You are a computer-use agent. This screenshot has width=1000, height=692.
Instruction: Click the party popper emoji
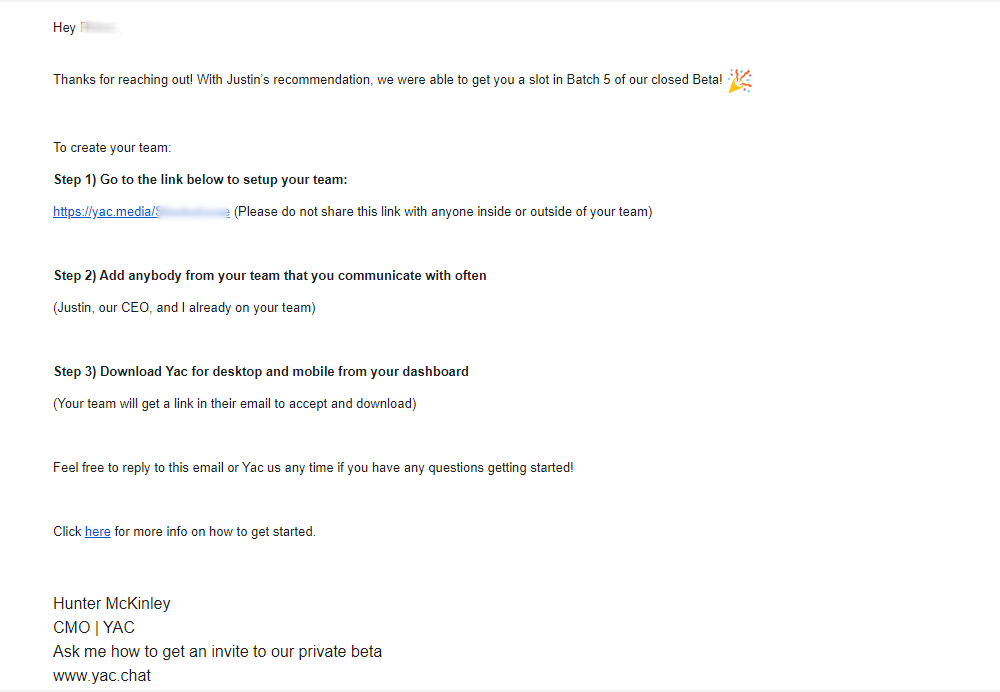click(740, 80)
